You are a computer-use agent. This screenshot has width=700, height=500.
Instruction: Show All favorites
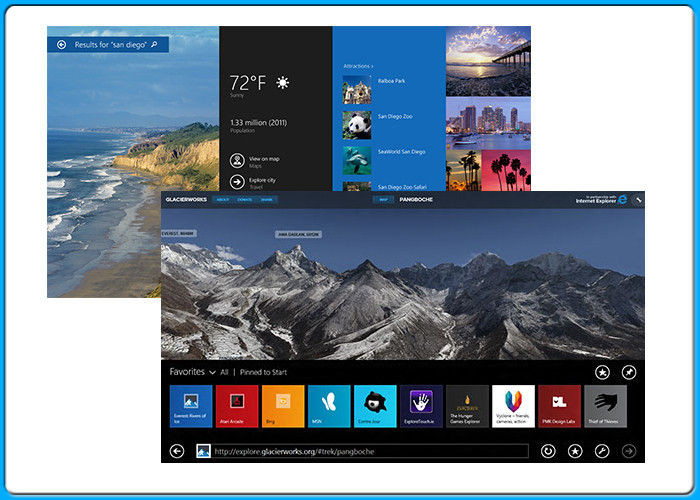tap(224, 372)
